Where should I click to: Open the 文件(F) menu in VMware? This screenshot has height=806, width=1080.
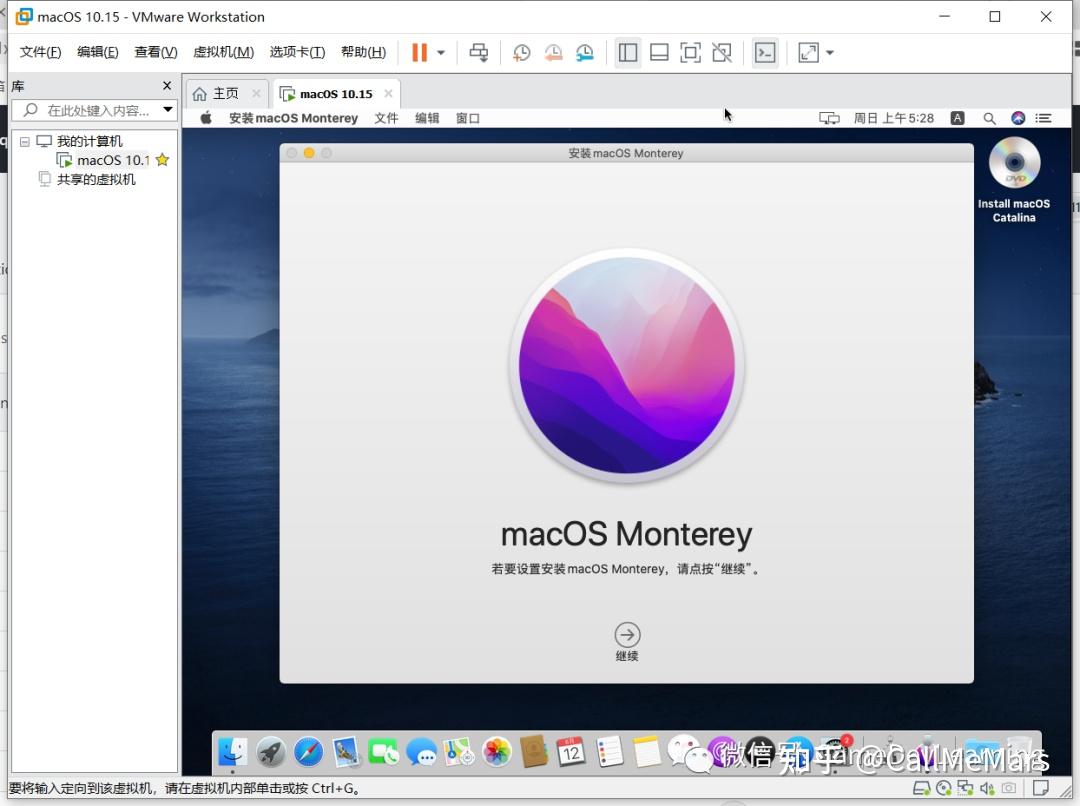40,52
